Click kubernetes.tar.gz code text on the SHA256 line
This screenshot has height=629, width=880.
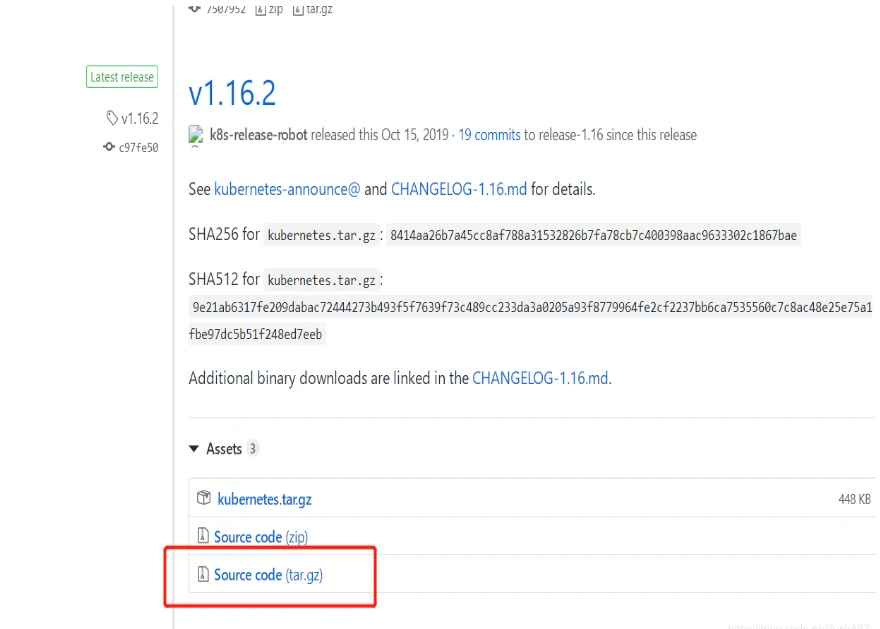(x=322, y=235)
